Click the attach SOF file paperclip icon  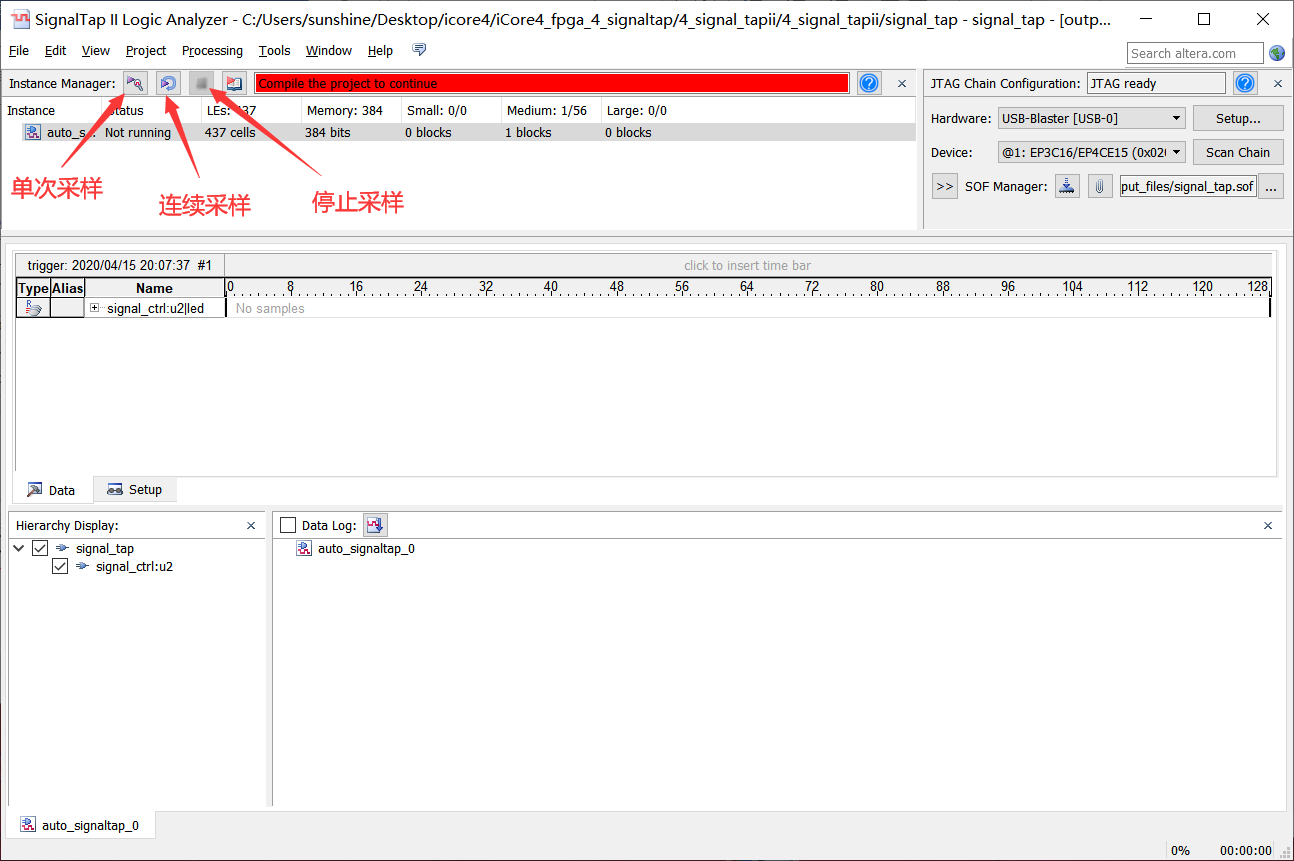click(x=1100, y=186)
